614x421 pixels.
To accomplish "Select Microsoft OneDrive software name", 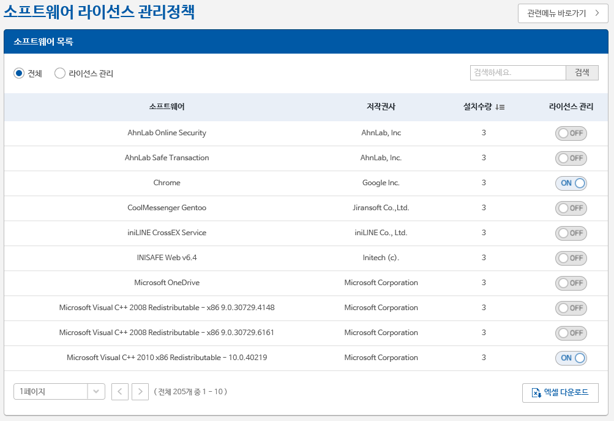I will [x=167, y=282].
